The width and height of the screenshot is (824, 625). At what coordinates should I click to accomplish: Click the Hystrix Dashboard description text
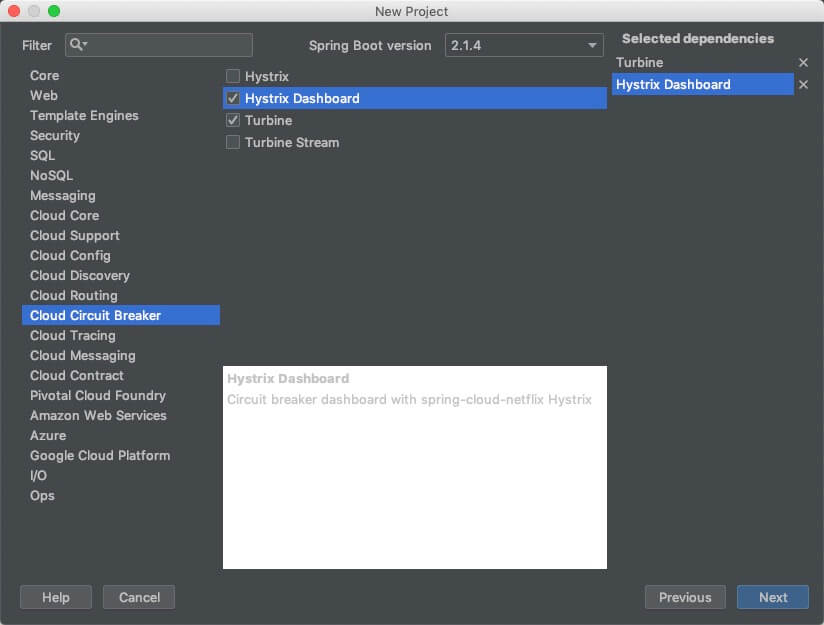pyautogui.click(x=409, y=399)
